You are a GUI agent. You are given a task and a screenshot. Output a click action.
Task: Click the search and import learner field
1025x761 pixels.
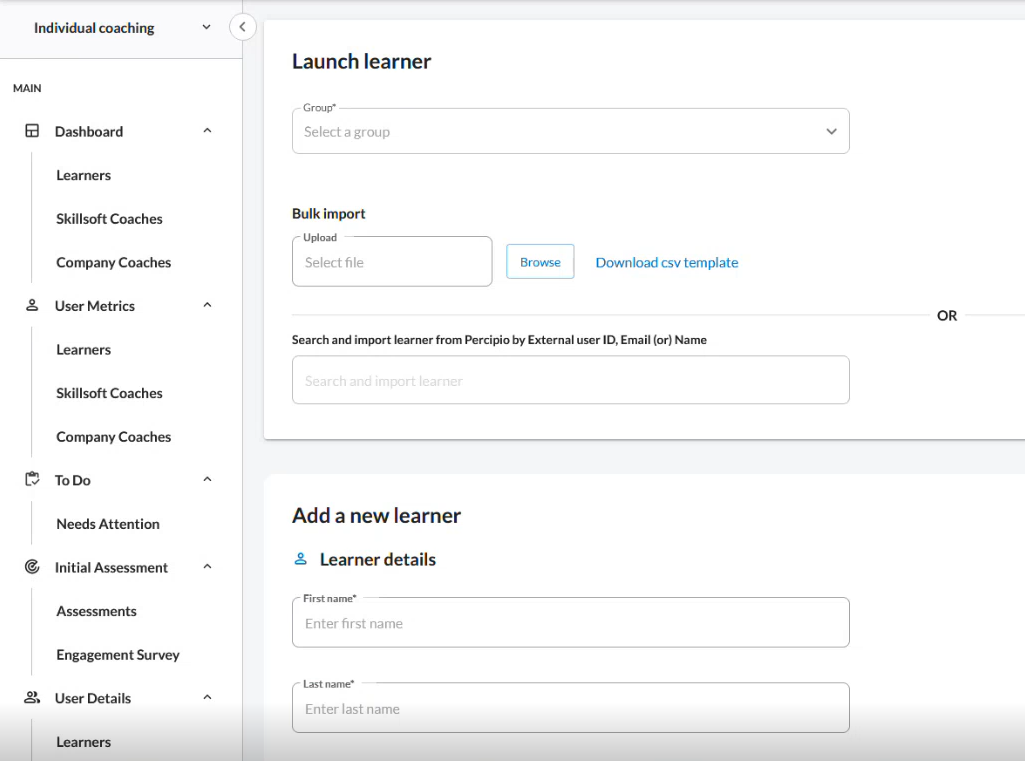coord(570,380)
